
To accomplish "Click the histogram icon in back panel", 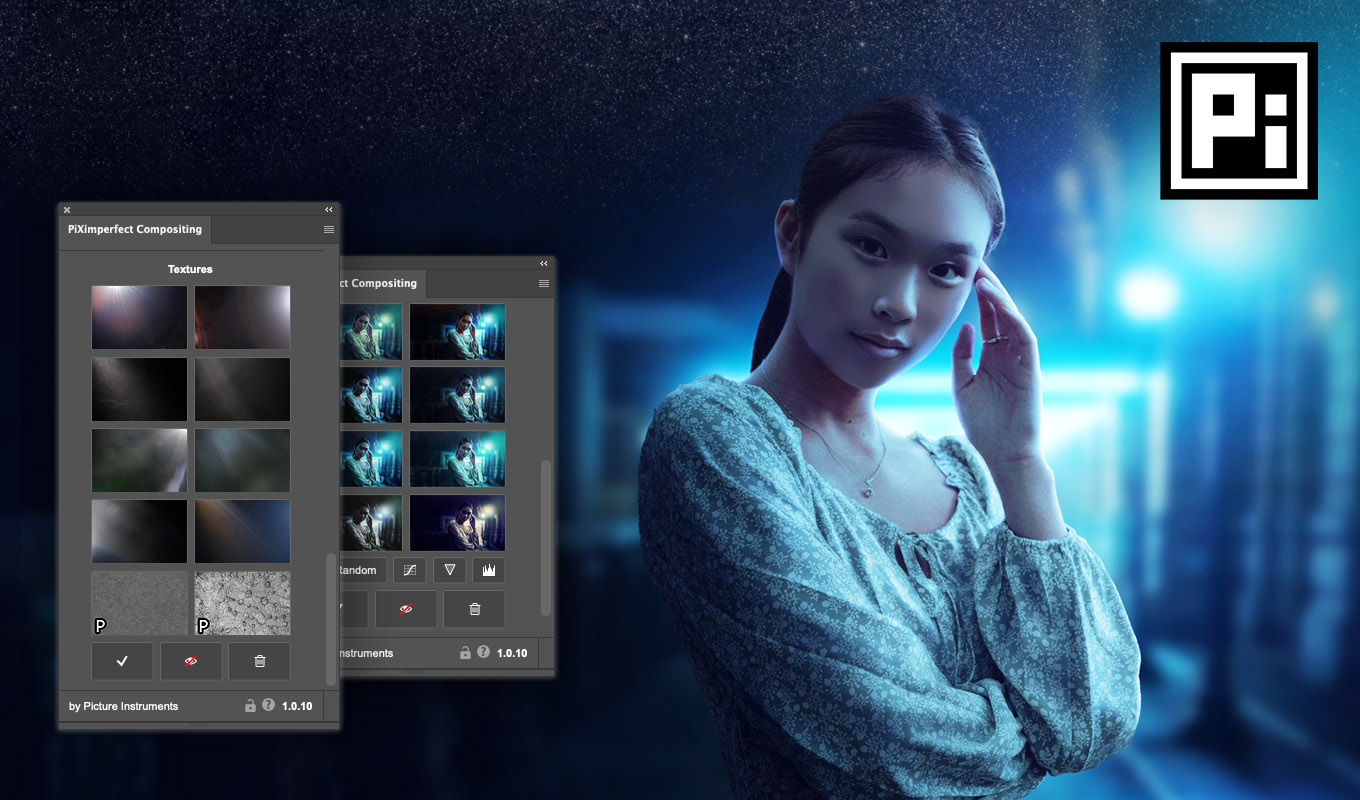I will click(489, 570).
